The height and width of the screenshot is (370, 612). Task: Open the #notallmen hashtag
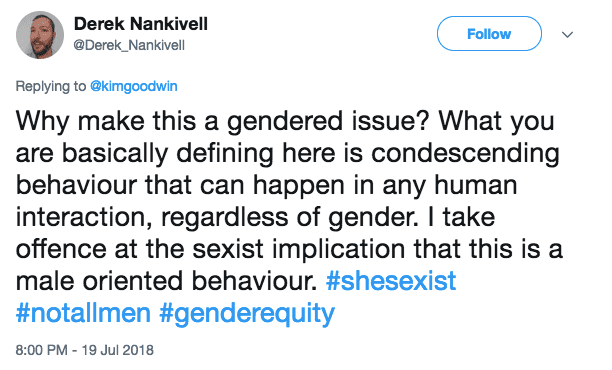(83, 313)
